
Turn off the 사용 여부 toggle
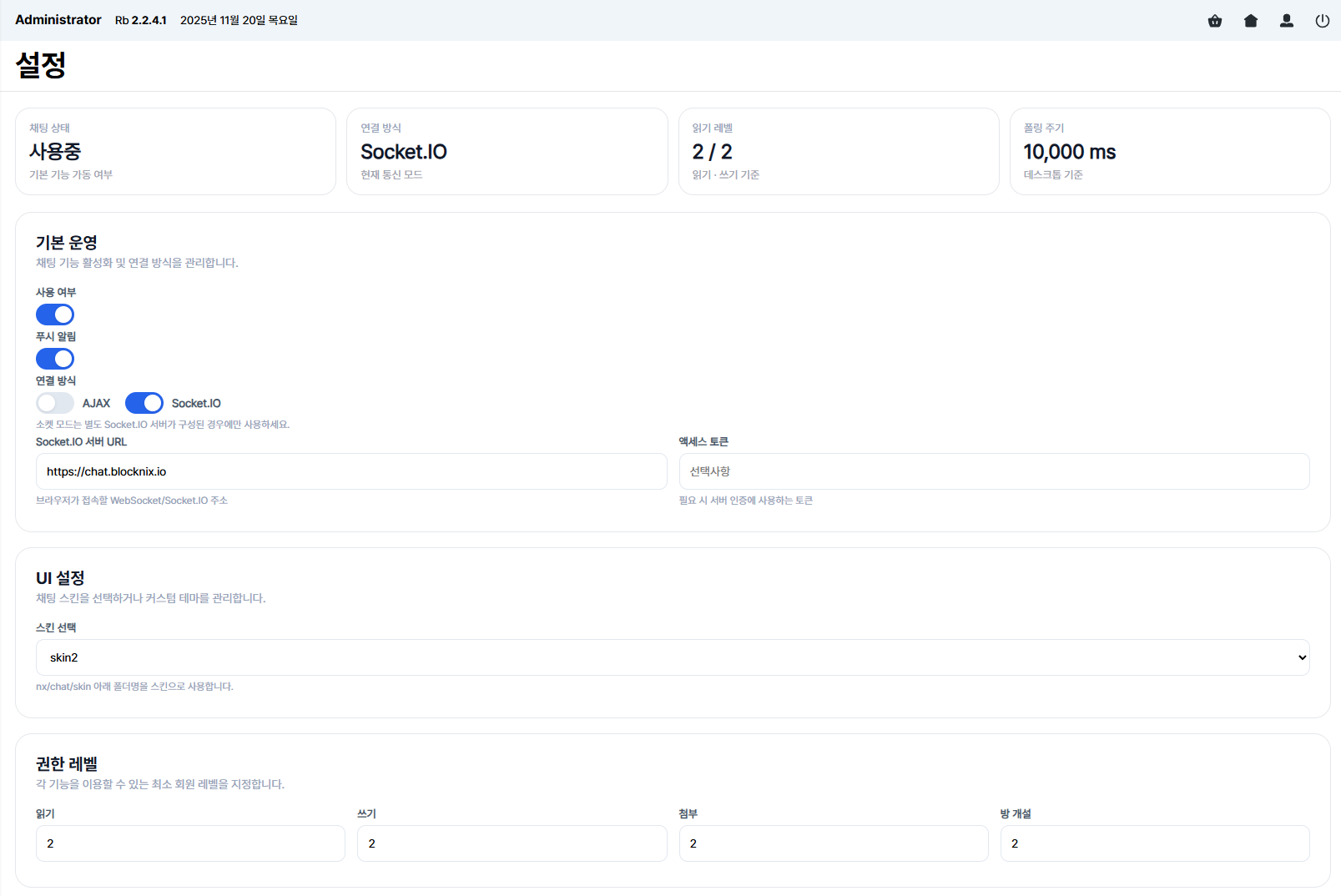tap(55, 315)
